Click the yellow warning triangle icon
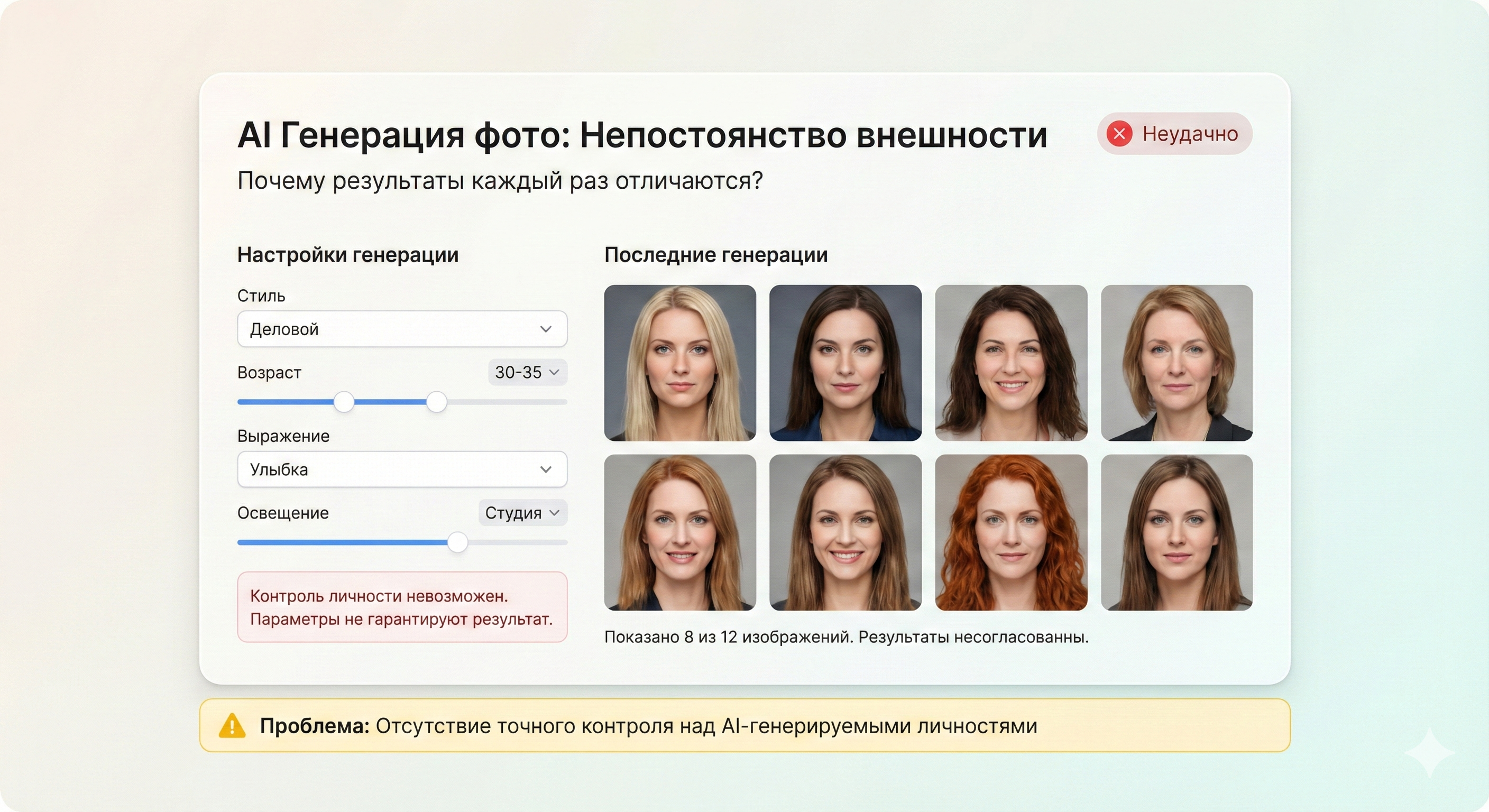The height and width of the screenshot is (812, 1489). (x=232, y=726)
